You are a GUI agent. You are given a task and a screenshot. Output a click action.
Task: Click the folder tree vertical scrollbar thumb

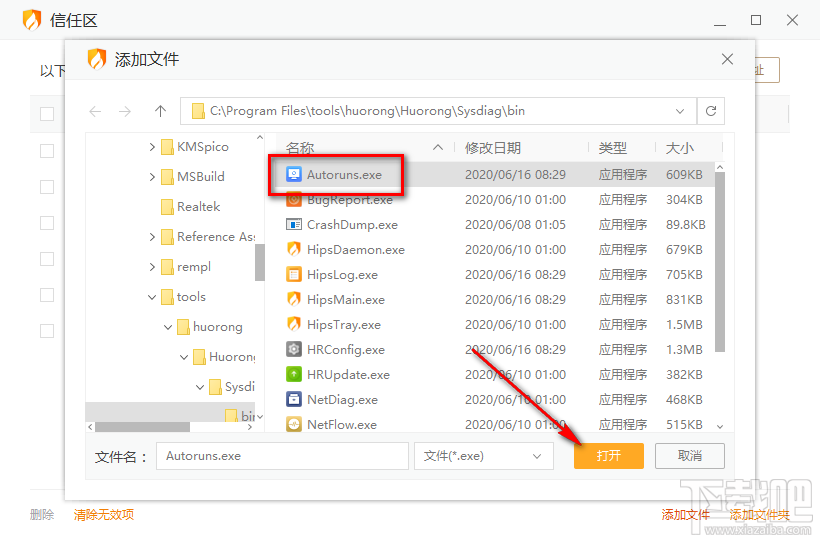259,262
